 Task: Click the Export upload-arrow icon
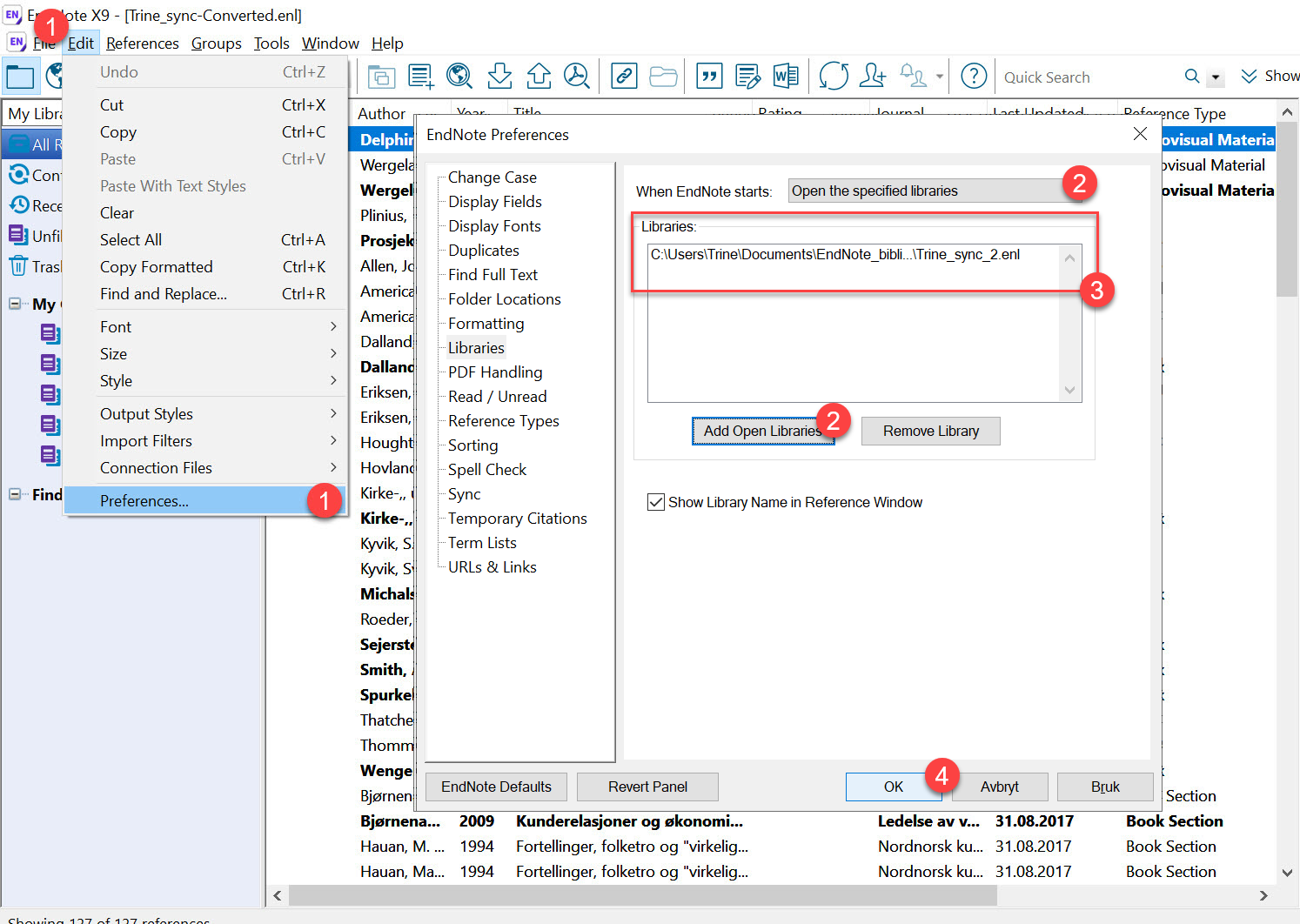[539, 77]
